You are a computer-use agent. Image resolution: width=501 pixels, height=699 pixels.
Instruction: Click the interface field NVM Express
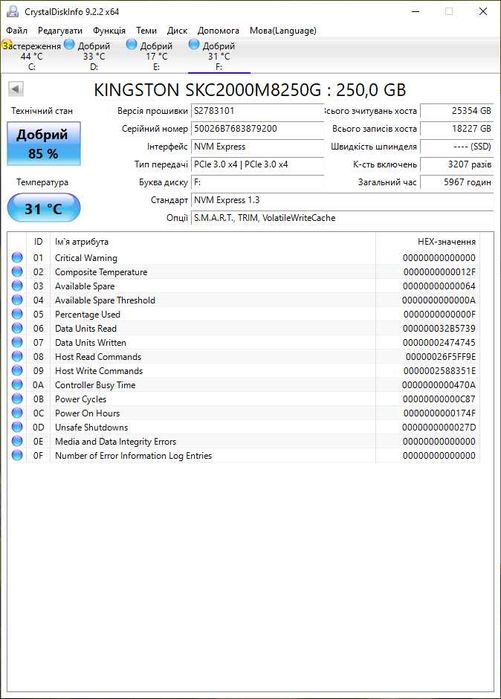(257, 147)
